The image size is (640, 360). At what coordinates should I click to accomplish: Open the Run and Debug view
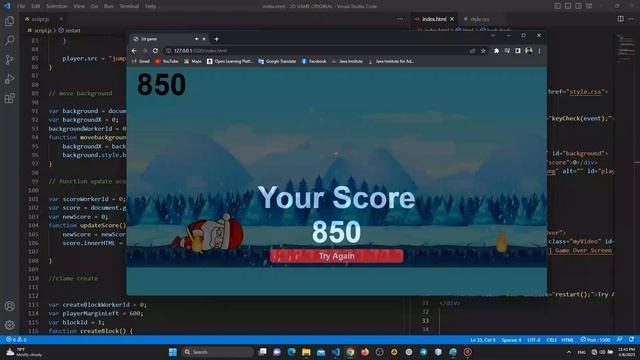coord(9,79)
